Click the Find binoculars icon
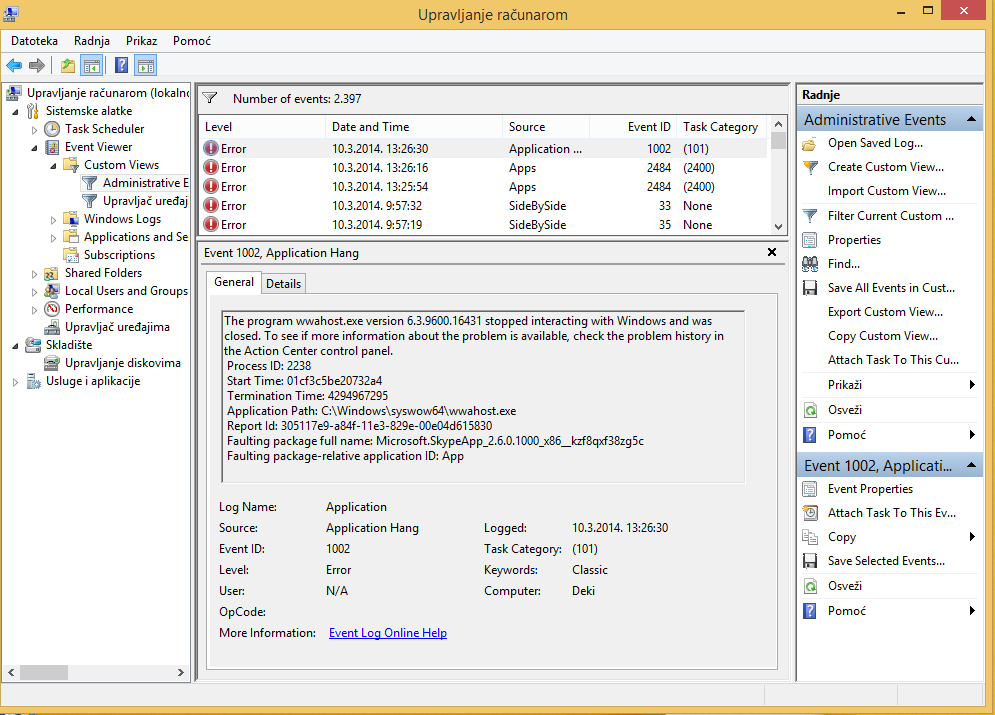995x715 pixels. pos(810,264)
